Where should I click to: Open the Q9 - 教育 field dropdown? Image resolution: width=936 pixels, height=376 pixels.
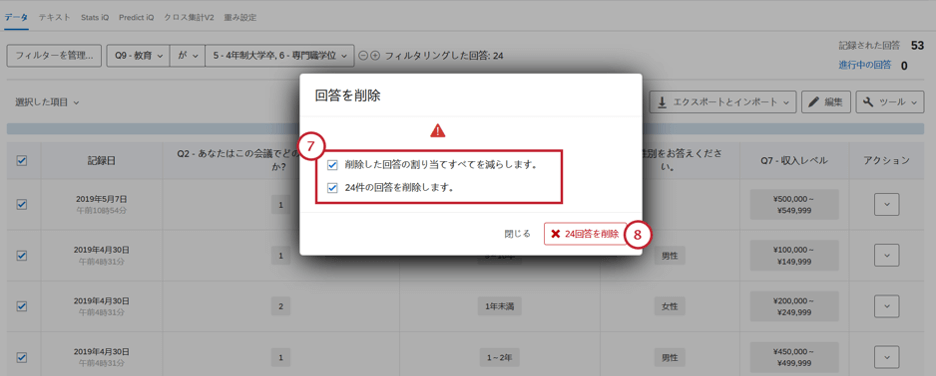click(138, 56)
